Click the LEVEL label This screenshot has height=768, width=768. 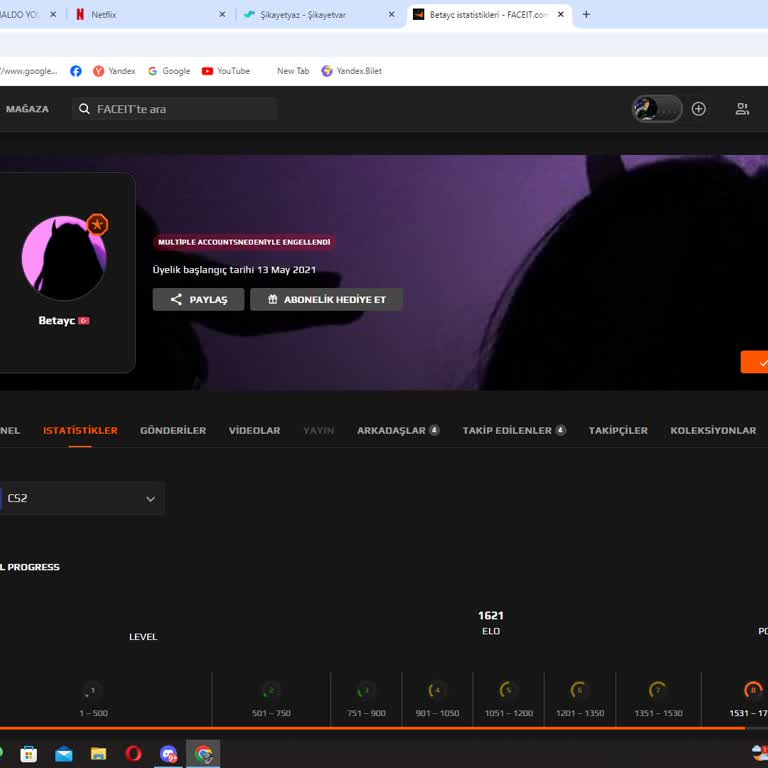click(x=143, y=637)
